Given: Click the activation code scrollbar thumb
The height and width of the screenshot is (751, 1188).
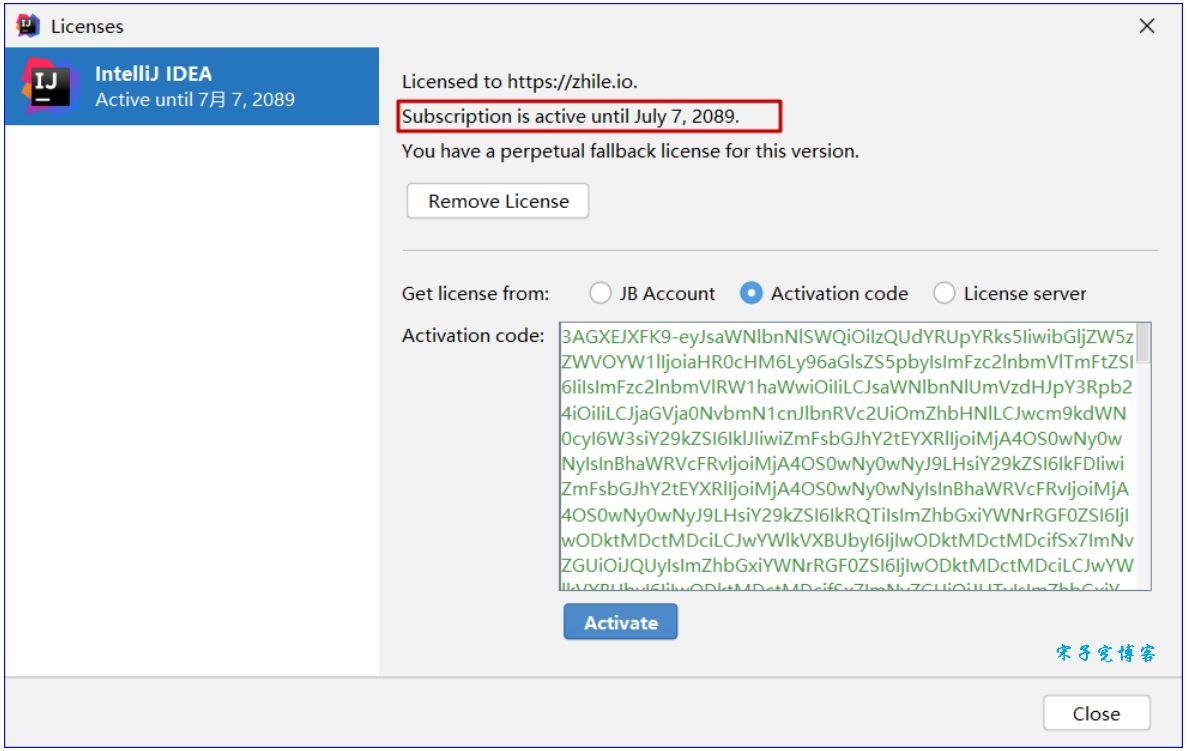Looking at the screenshot, I should [1141, 343].
